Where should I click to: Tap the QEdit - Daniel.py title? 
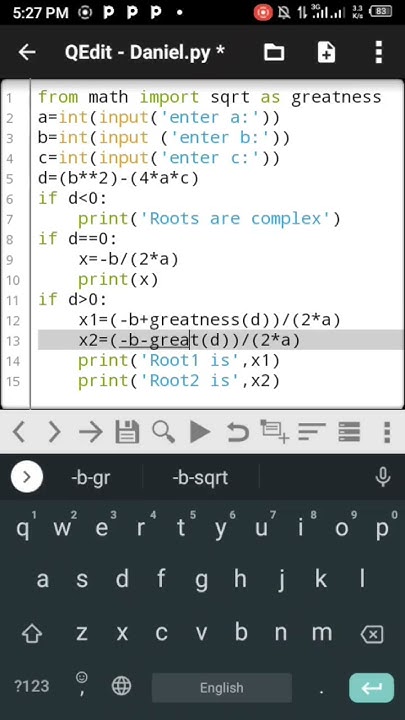[145, 52]
